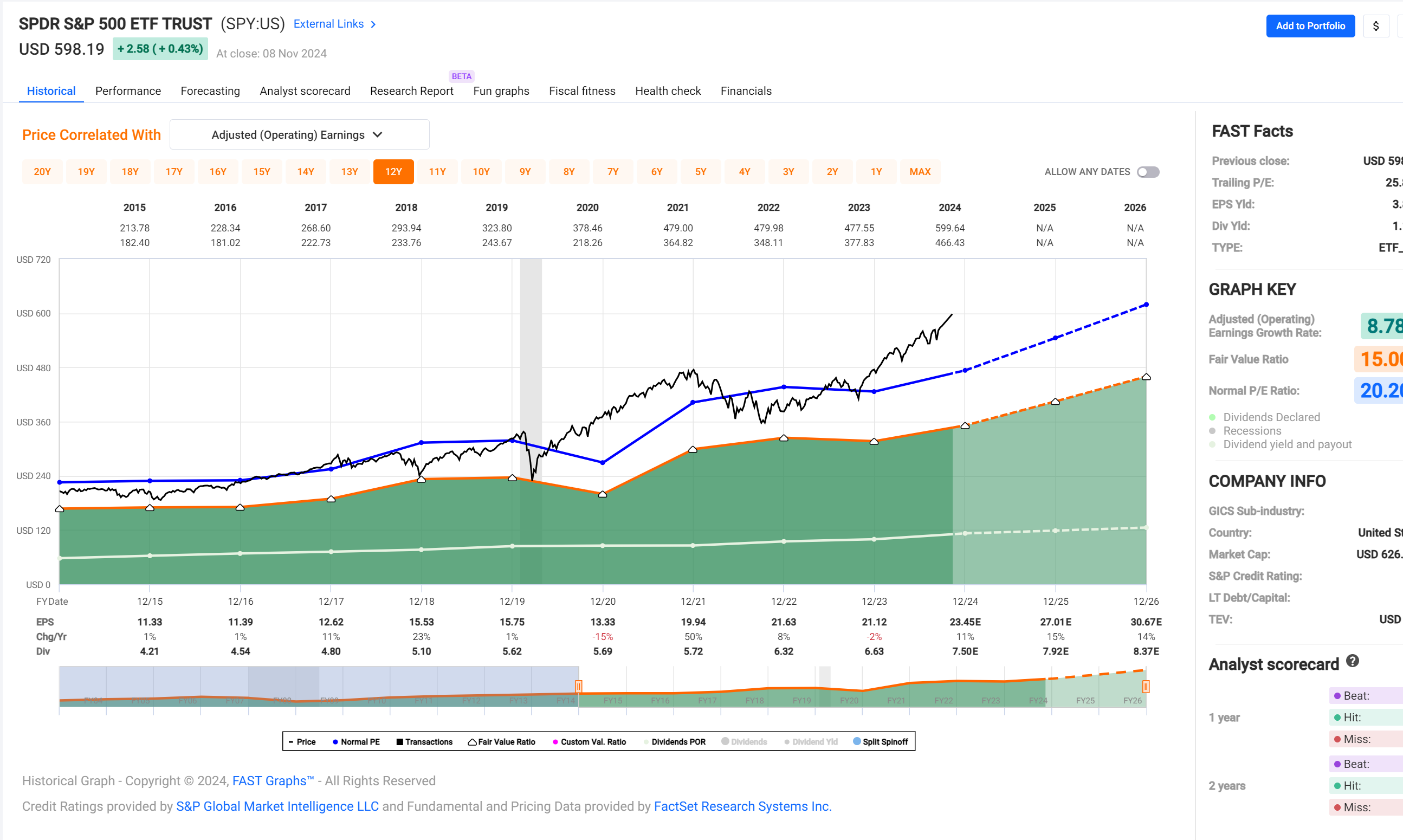Screen dimensions: 1403x840
Task: Select the 20Y time range
Action: coord(42,172)
